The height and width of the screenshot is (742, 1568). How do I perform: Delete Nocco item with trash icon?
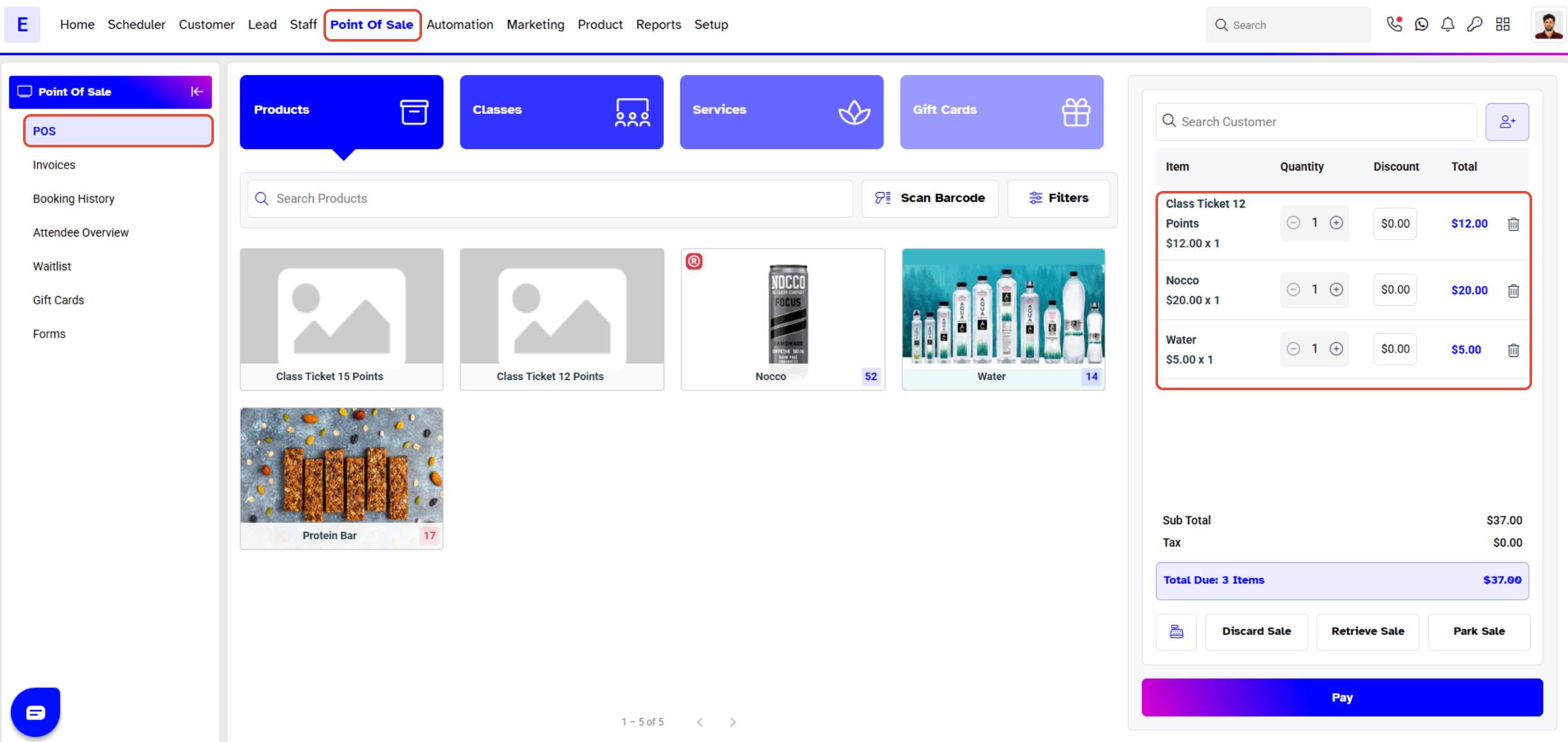(x=1513, y=291)
